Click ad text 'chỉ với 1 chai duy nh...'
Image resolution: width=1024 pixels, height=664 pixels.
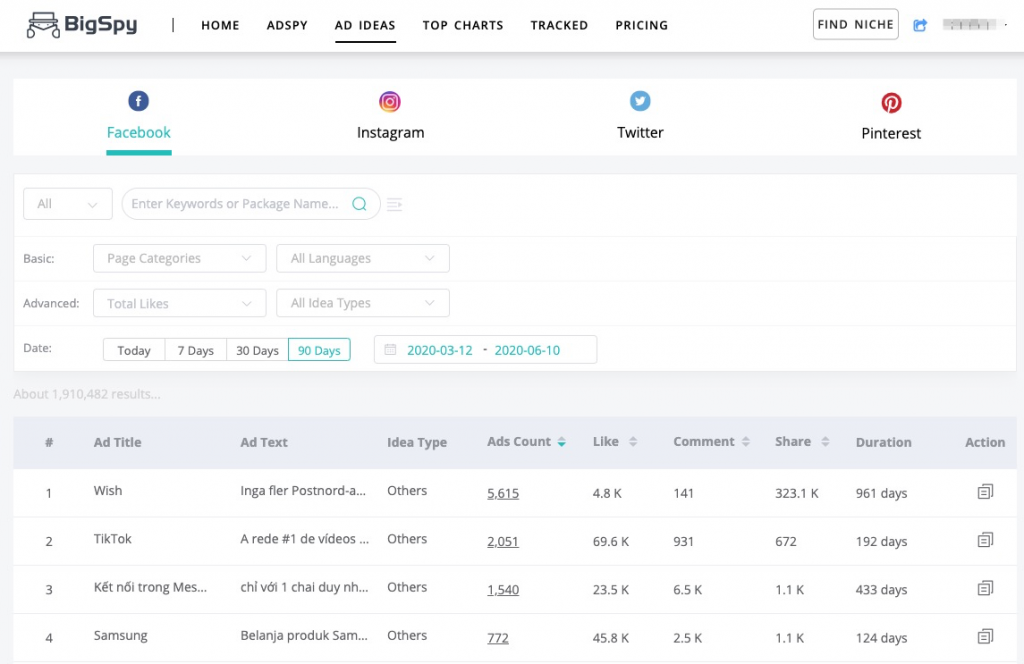pos(304,588)
